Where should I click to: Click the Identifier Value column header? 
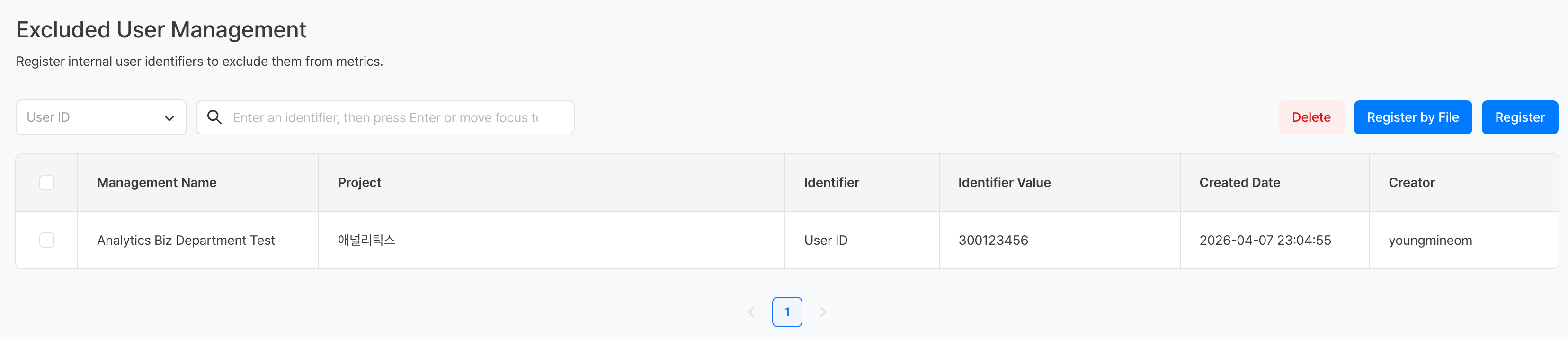pyautogui.click(x=1004, y=183)
